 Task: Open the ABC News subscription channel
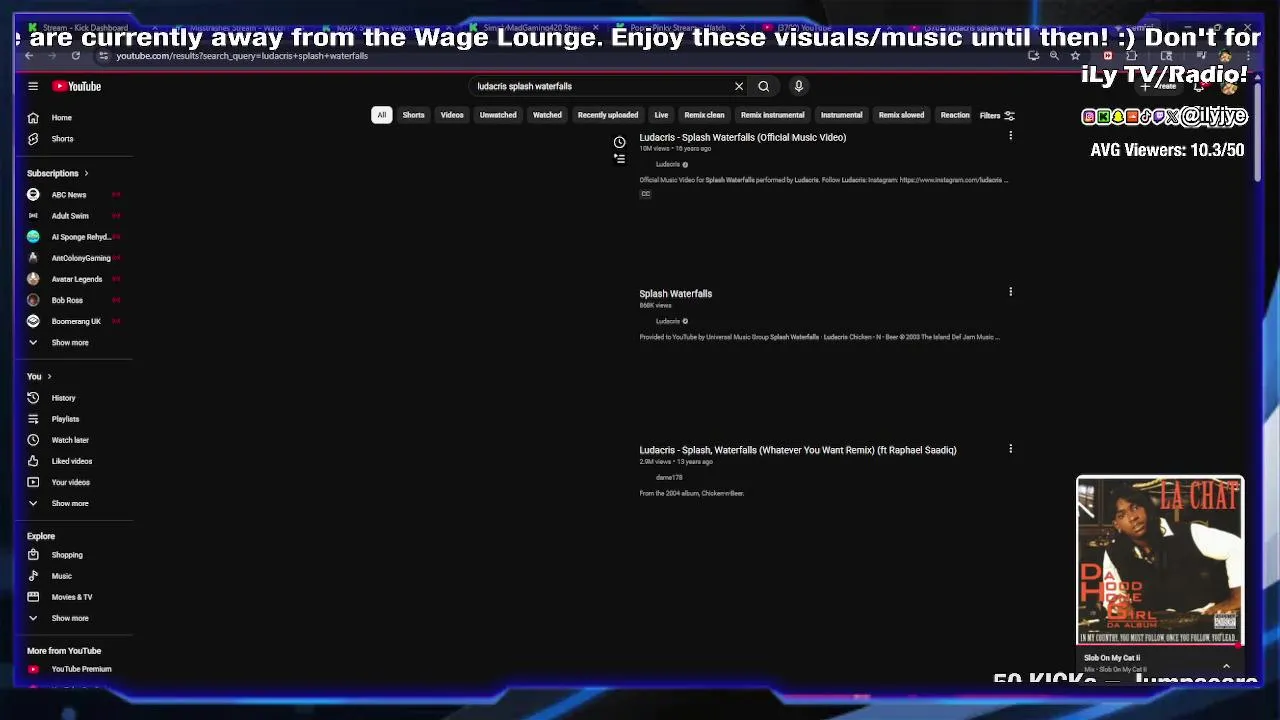pos(70,195)
